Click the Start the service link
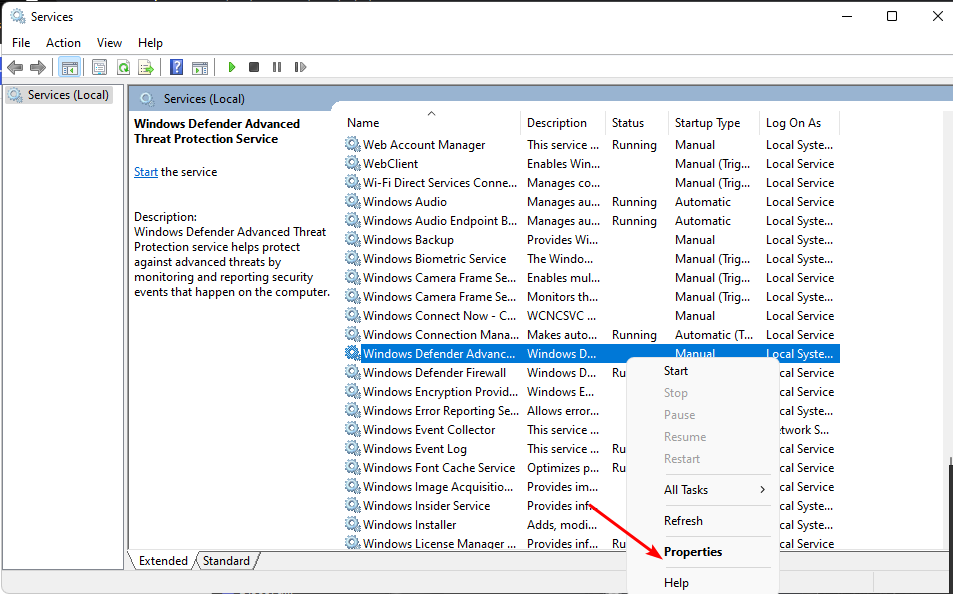The height and width of the screenshot is (594, 953). (146, 172)
